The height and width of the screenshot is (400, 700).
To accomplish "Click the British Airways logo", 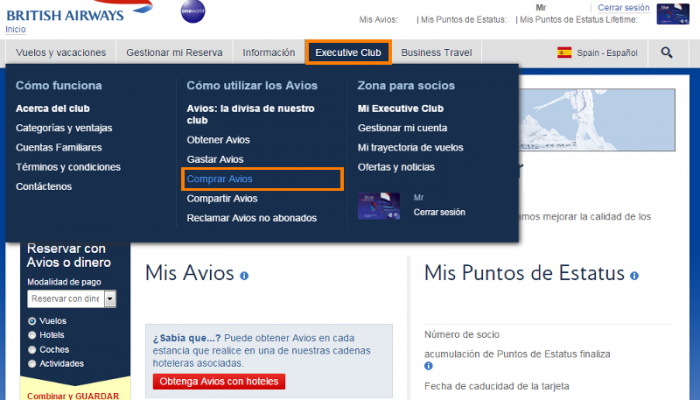I will [x=79, y=12].
